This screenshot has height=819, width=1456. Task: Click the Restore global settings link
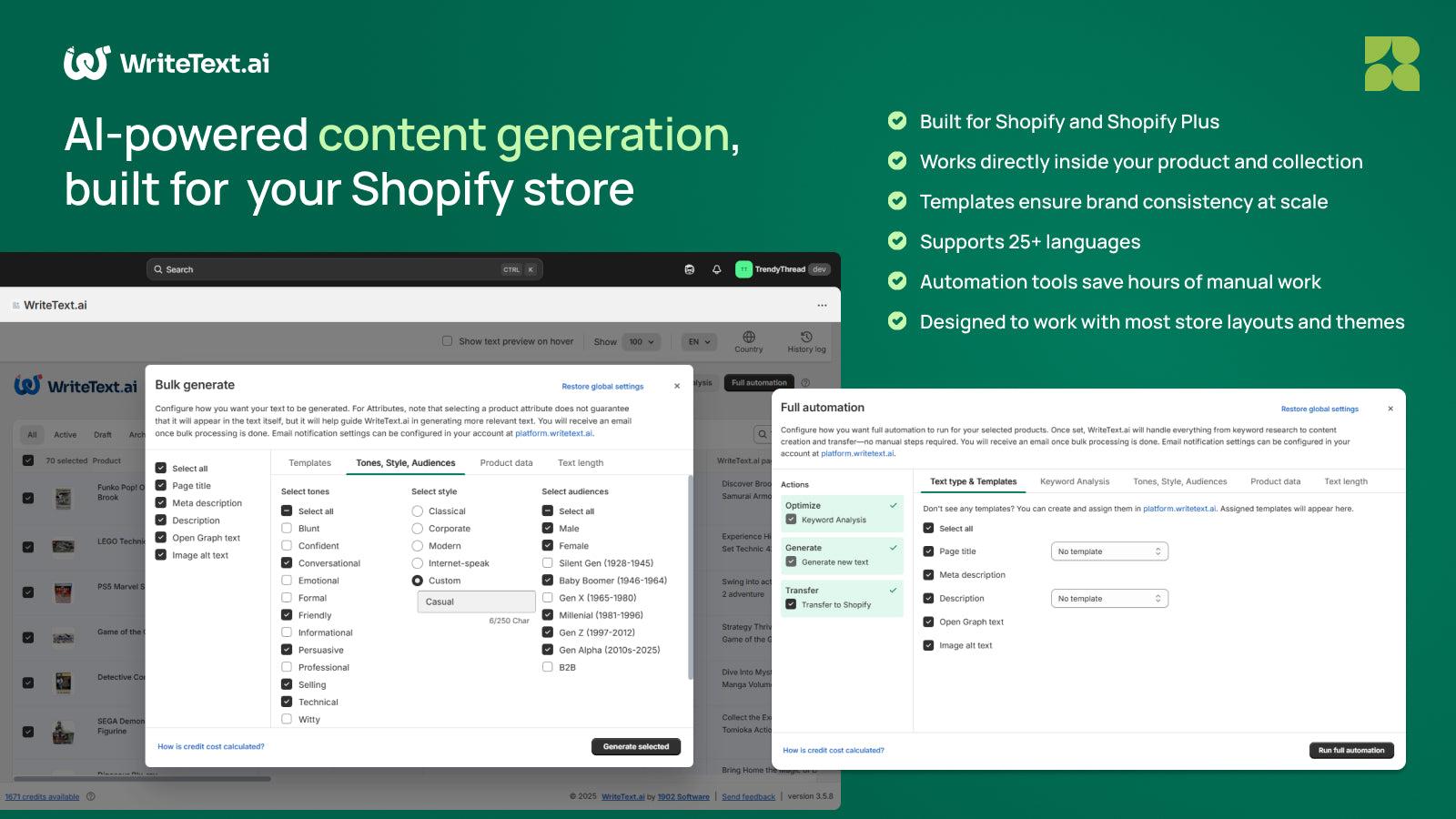603,386
